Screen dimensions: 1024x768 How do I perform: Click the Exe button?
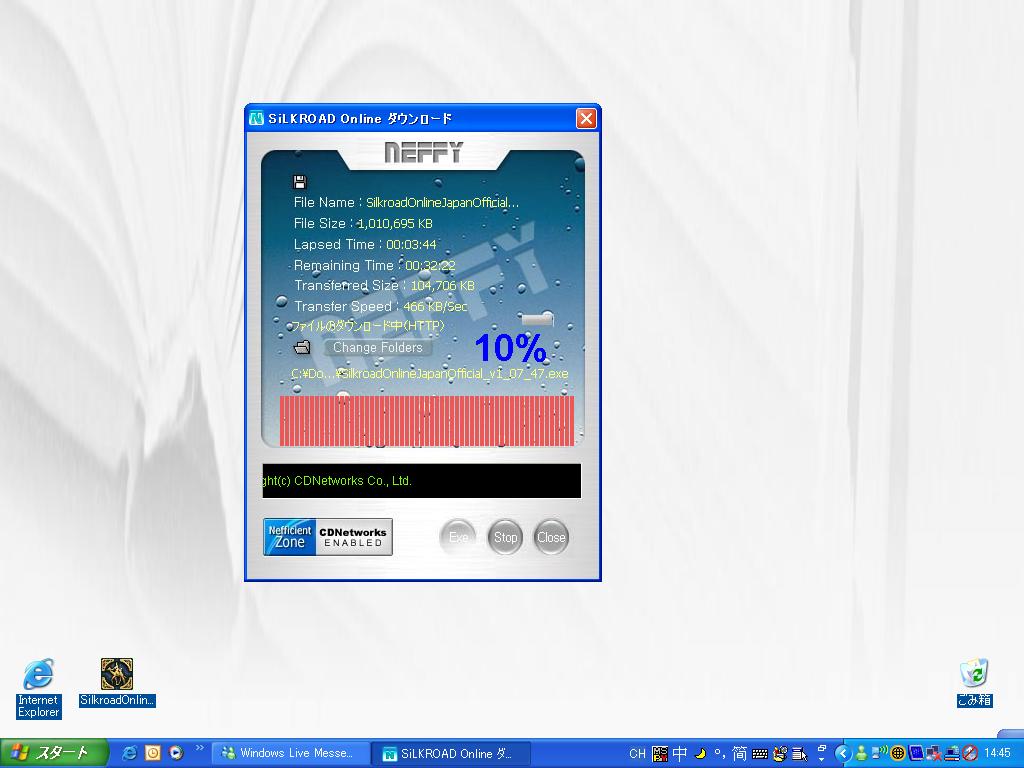(458, 537)
